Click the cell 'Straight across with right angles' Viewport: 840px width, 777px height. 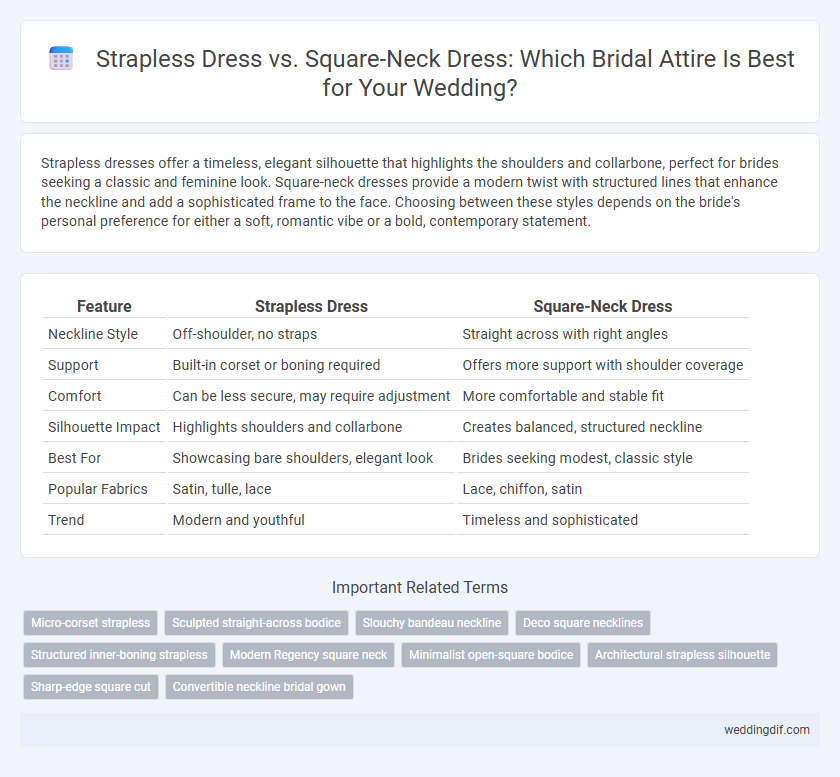coord(565,334)
